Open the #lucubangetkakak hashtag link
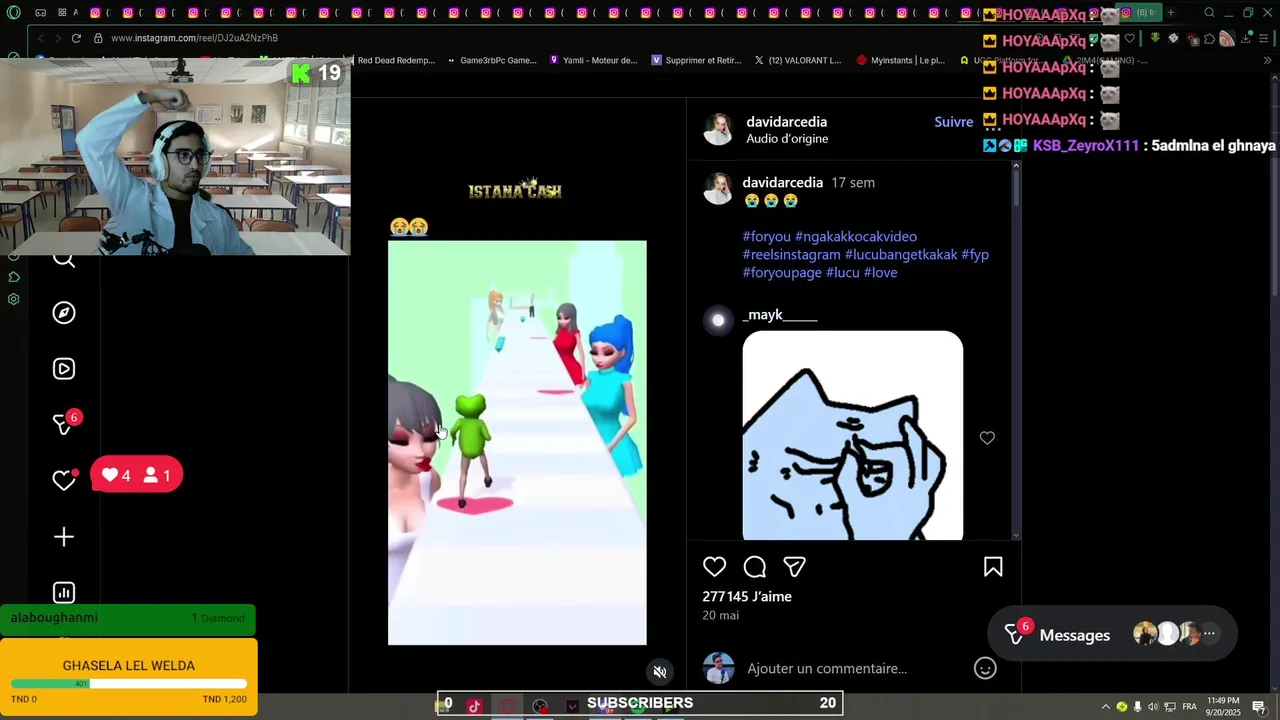This screenshot has width=1280, height=720. [x=901, y=255]
